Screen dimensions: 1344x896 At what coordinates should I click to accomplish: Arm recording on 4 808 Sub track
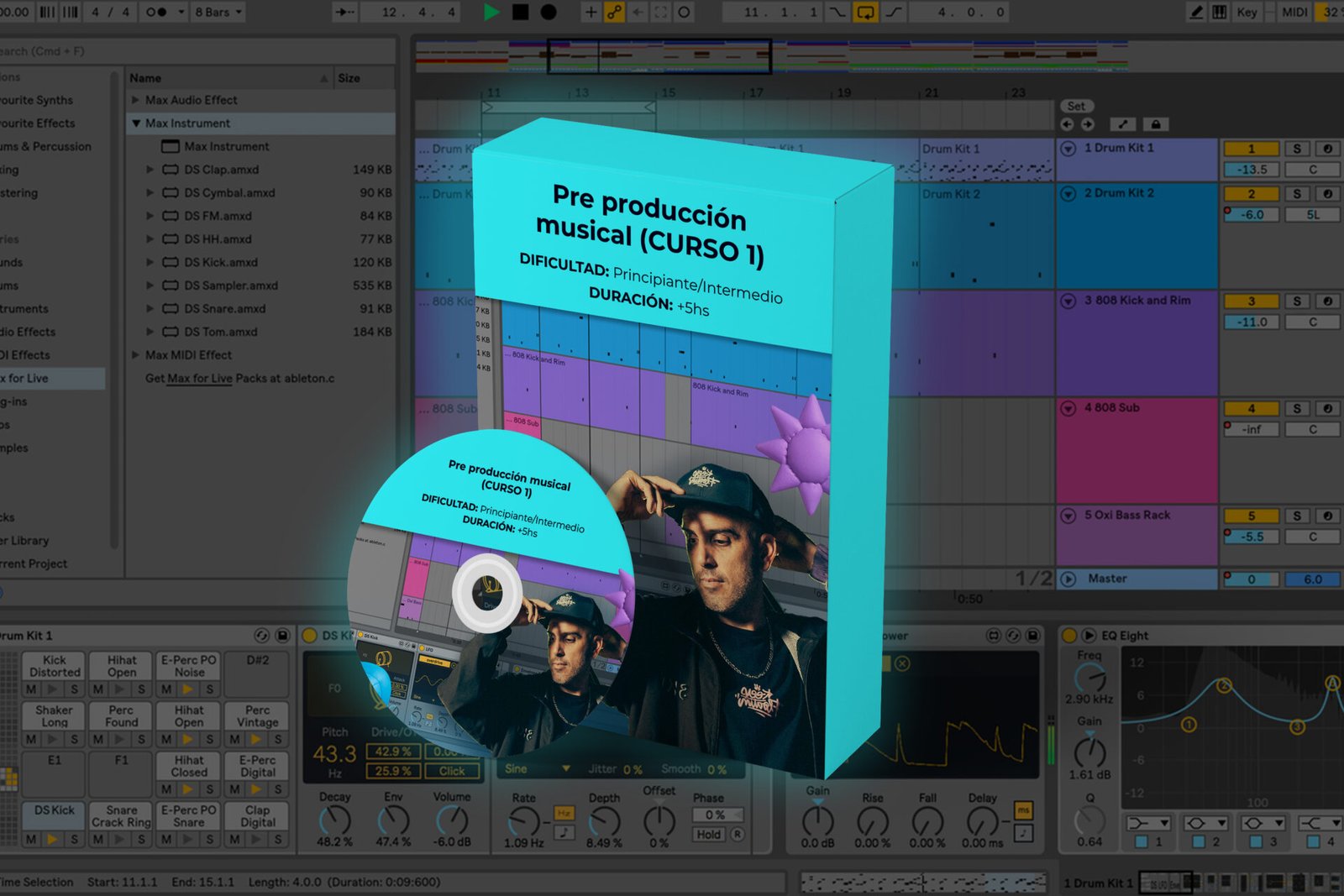[x=1327, y=409]
